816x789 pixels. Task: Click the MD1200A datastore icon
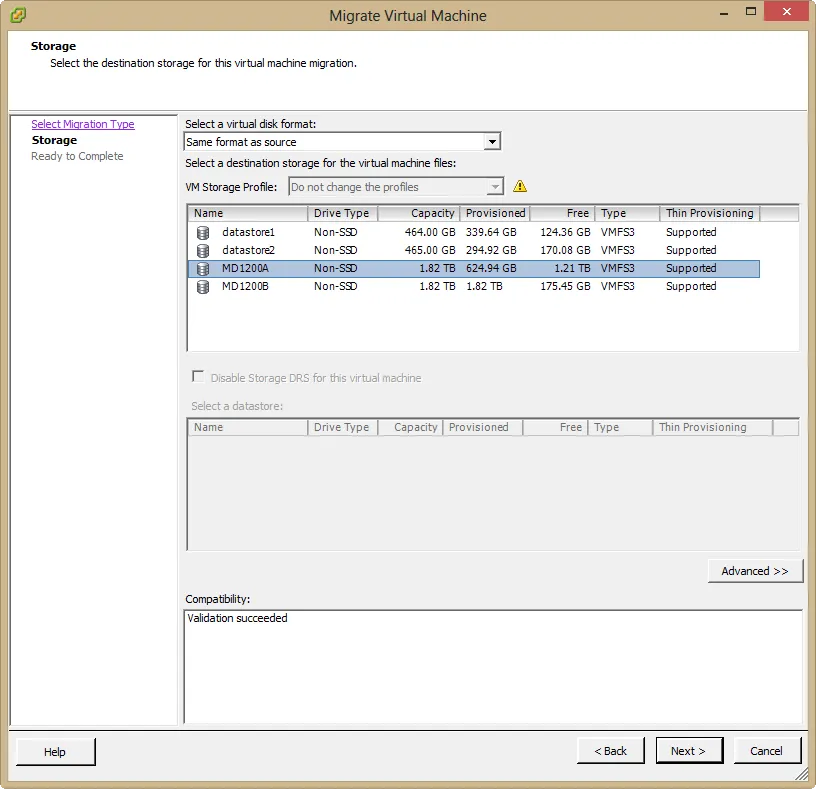(x=203, y=268)
